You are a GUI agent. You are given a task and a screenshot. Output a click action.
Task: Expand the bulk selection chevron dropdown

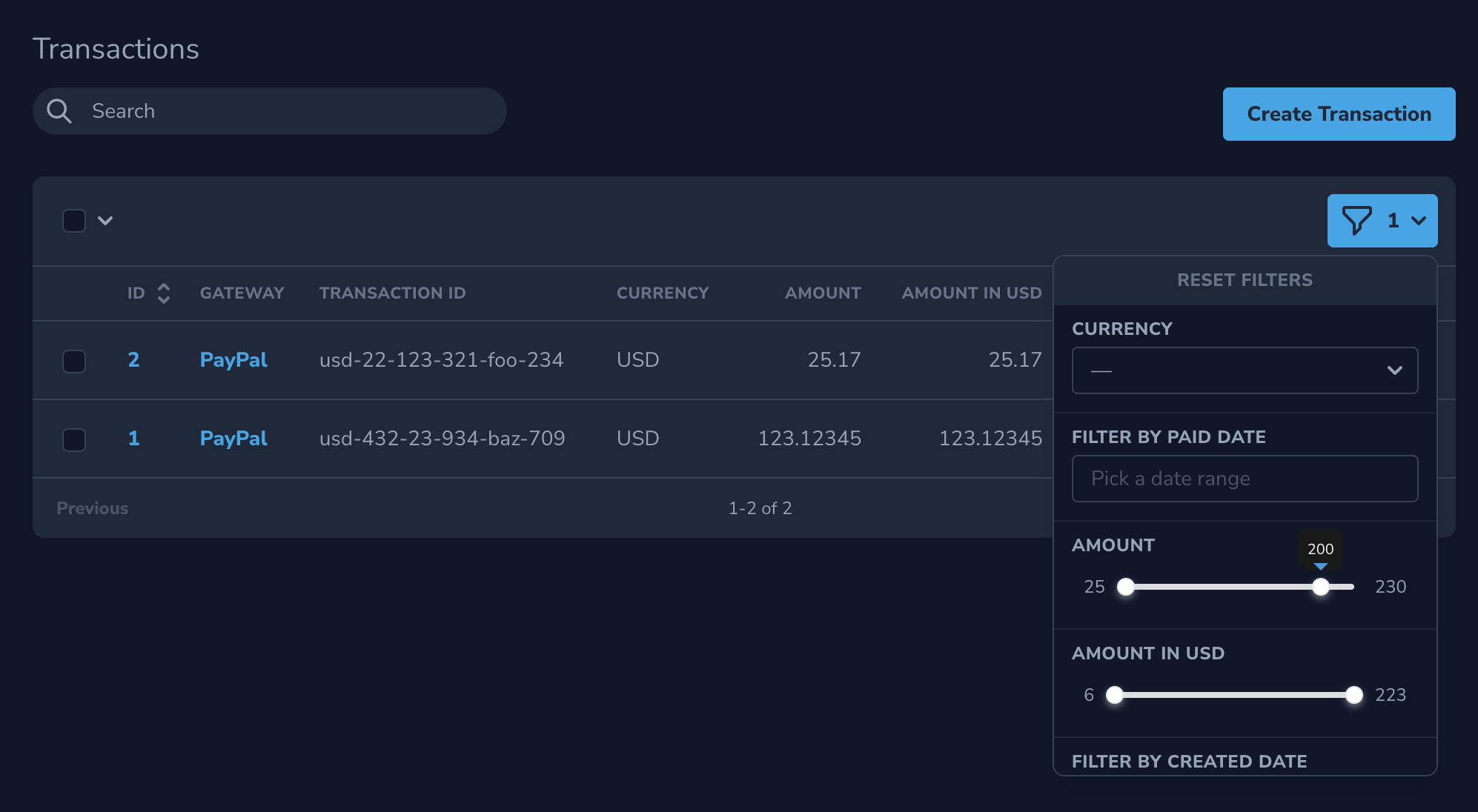point(105,221)
